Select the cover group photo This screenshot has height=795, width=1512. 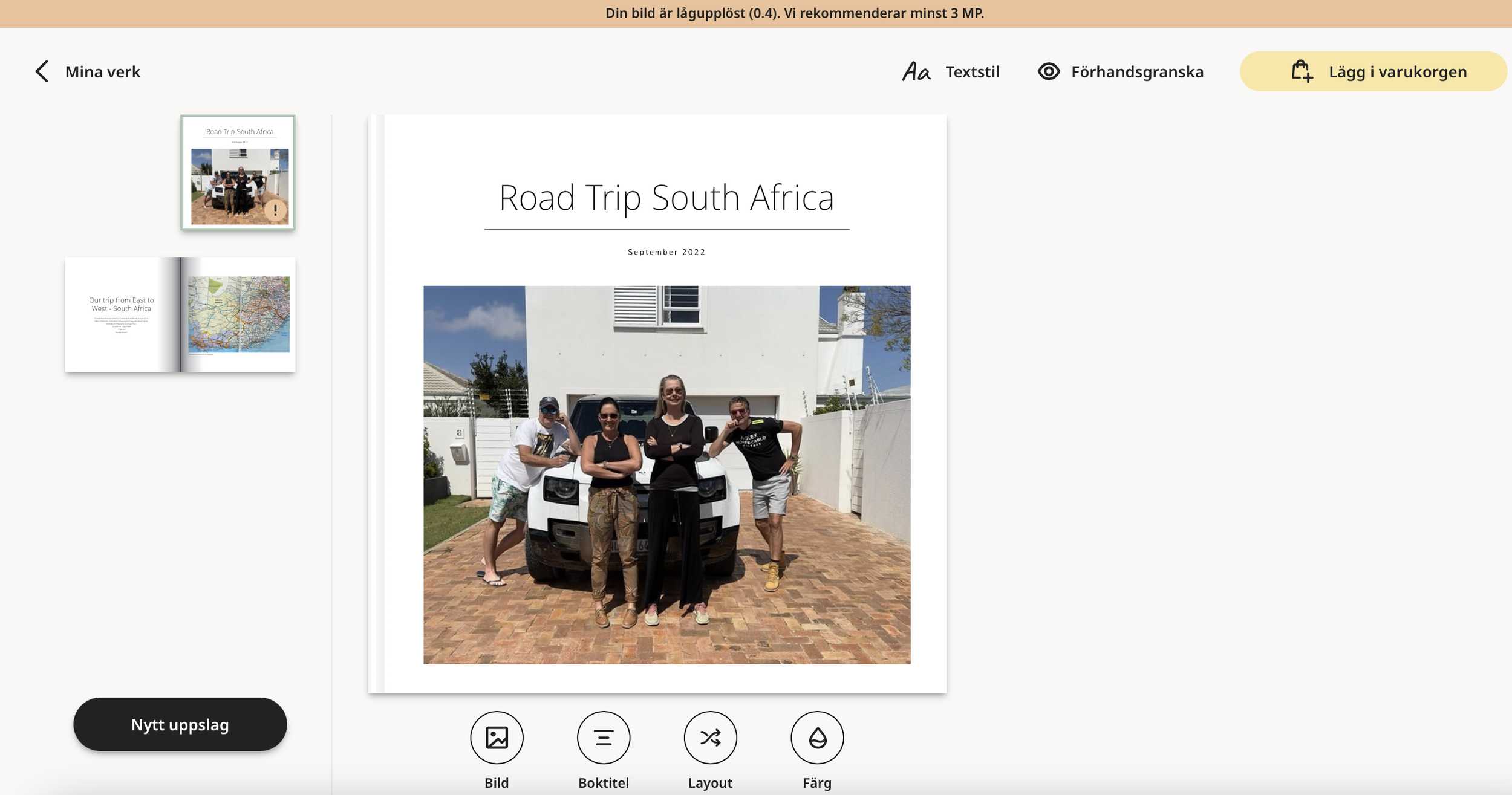coord(666,475)
